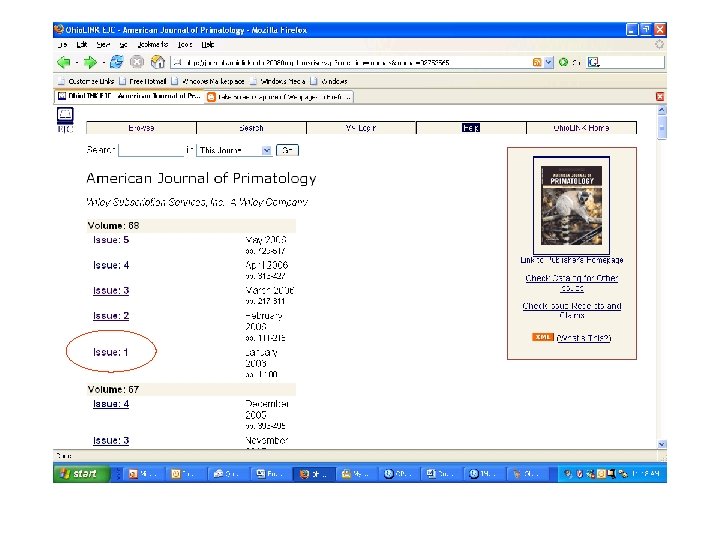Click Check Issue Receipts and Claims link
The width and height of the screenshot is (720, 540).
pyautogui.click(x=572, y=310)
